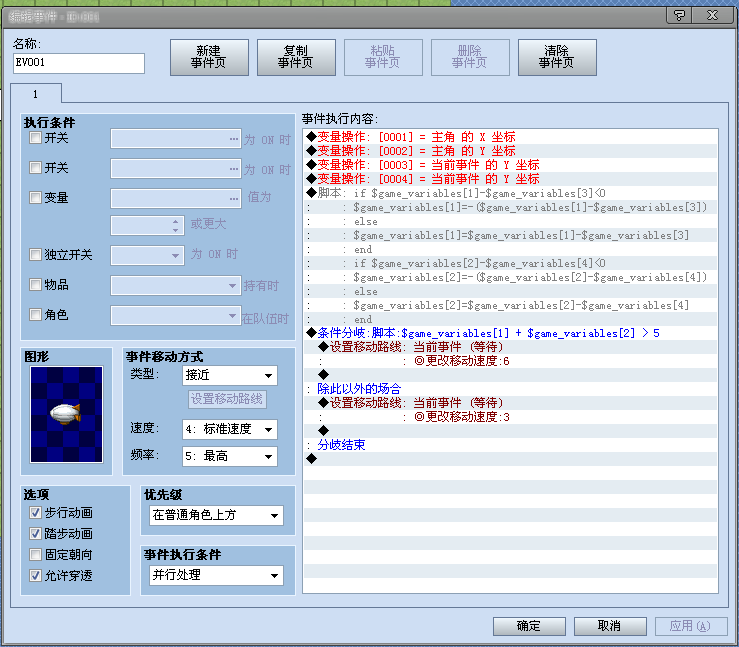Select command 变量操作 [0004] 当前事件 Y 坐标
739x647 pixels.
[510, 179]
